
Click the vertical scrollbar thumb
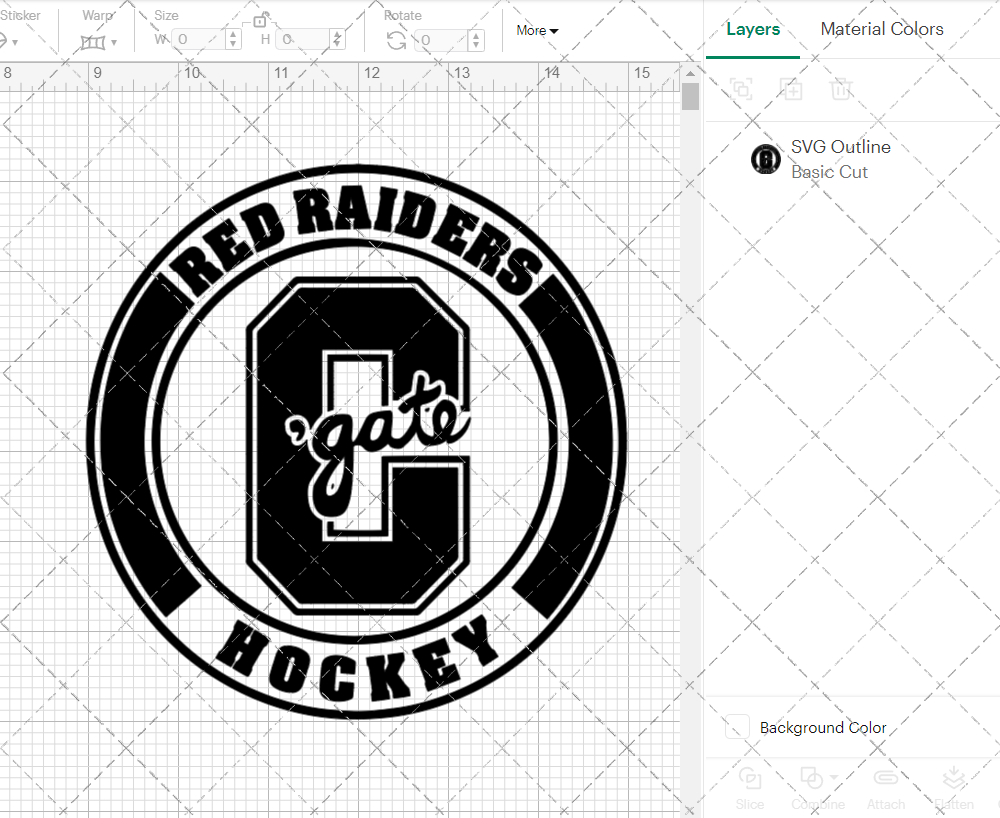coord(690,97)
